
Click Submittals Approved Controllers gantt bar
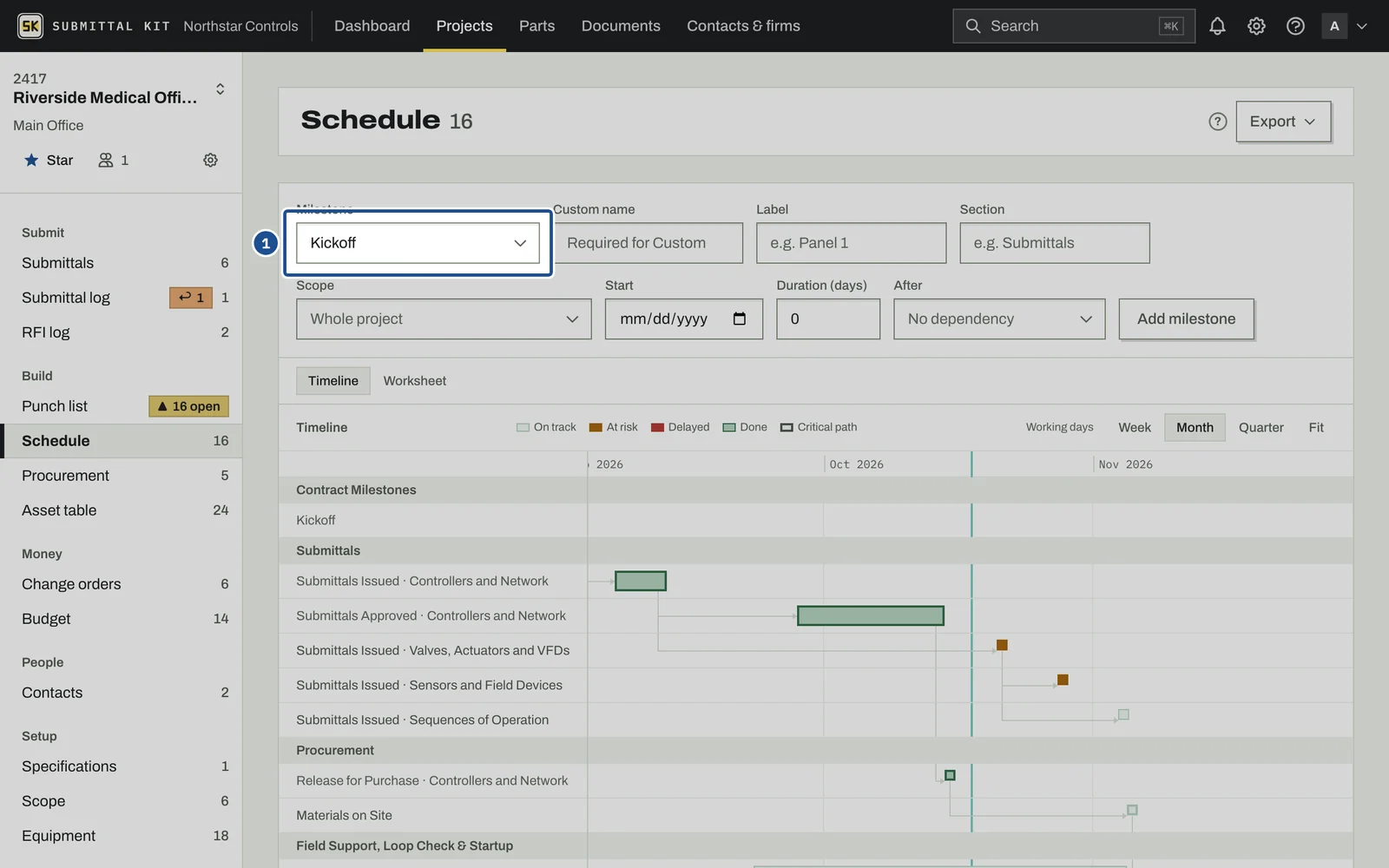point(871,615)
